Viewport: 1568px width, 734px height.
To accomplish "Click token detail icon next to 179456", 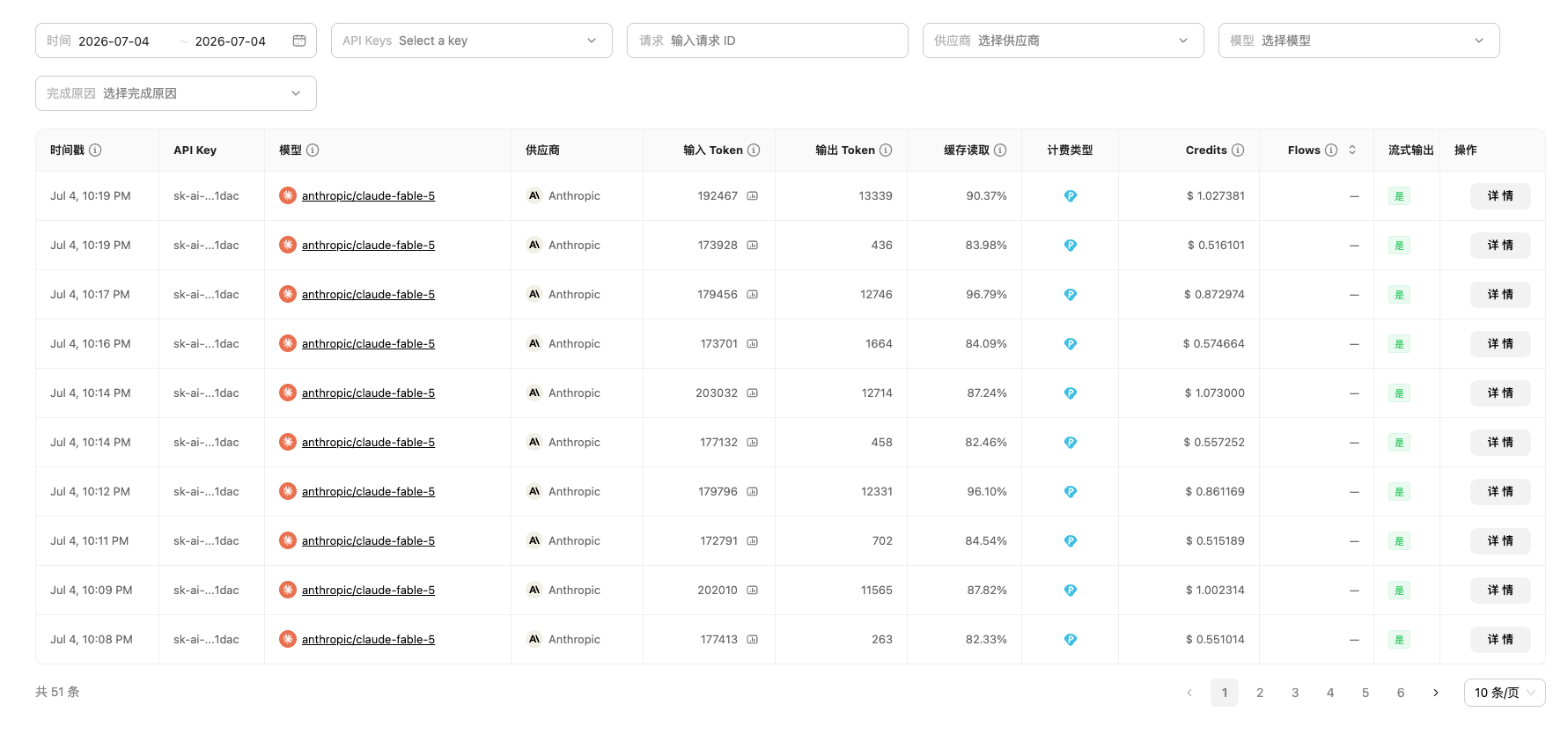I will pyautogui.click(x=753, y=295).
